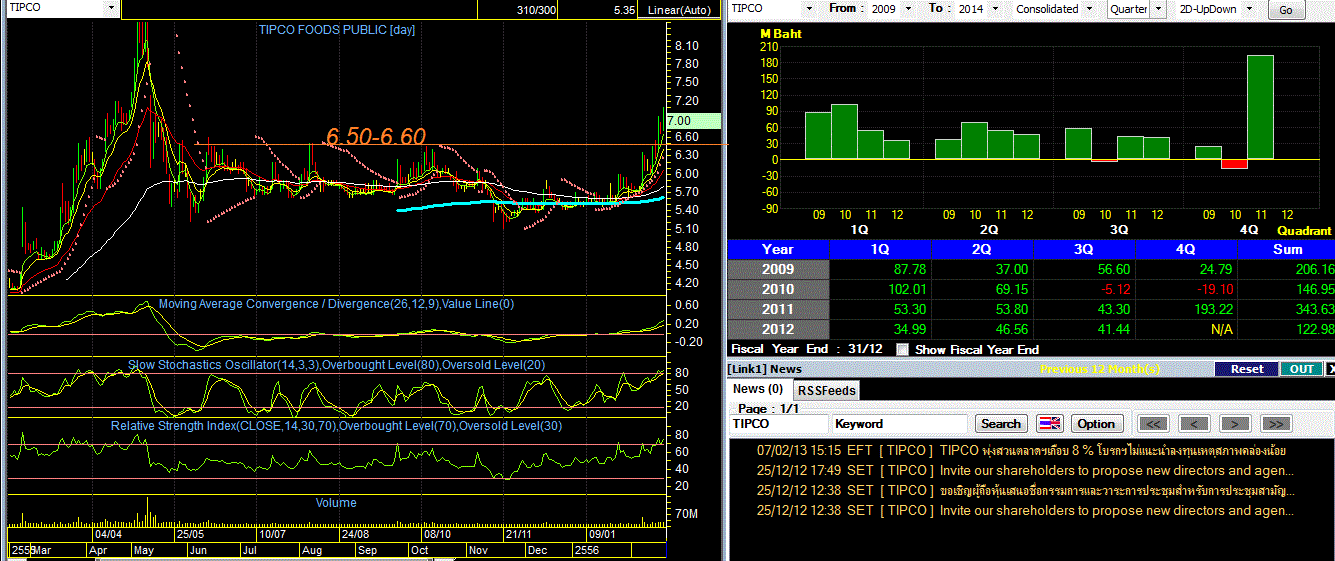Image resolution: width=1335 pixels, height=561 pixels.
Task: Click the 4Q column header in table
Action: click(1188, 249)
